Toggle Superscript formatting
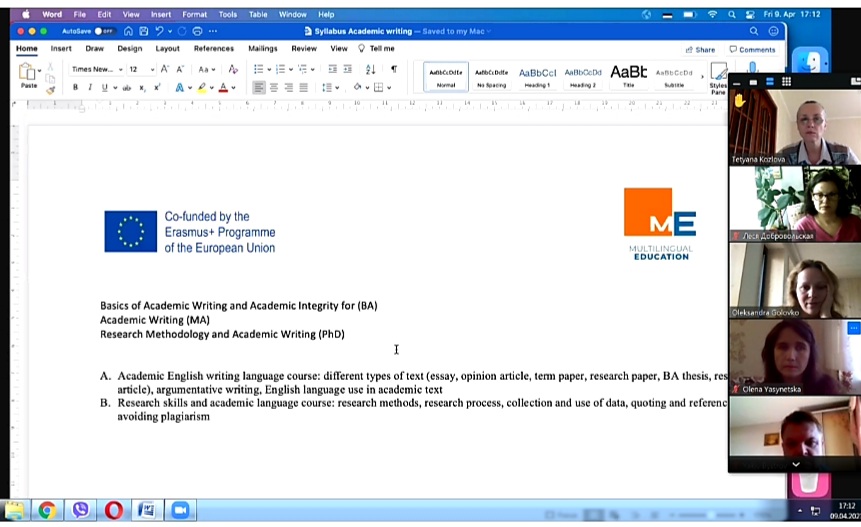 tap(157, 87)
